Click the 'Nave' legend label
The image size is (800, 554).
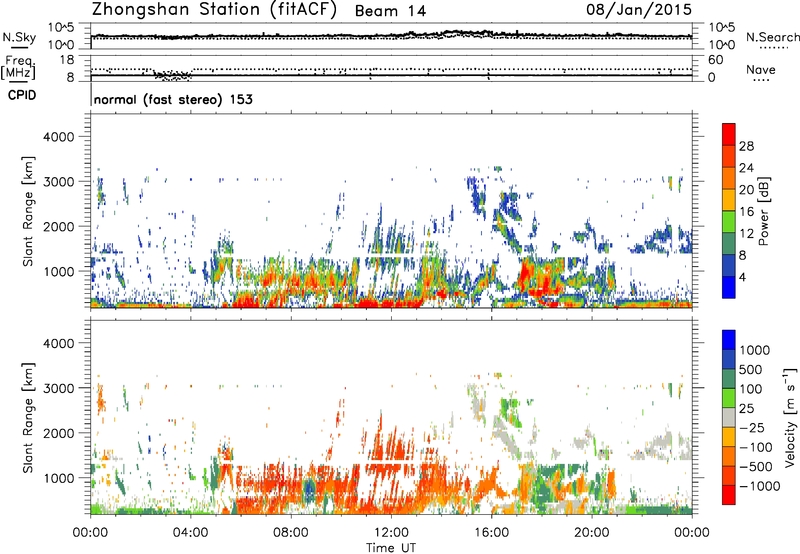pos(761,69)
